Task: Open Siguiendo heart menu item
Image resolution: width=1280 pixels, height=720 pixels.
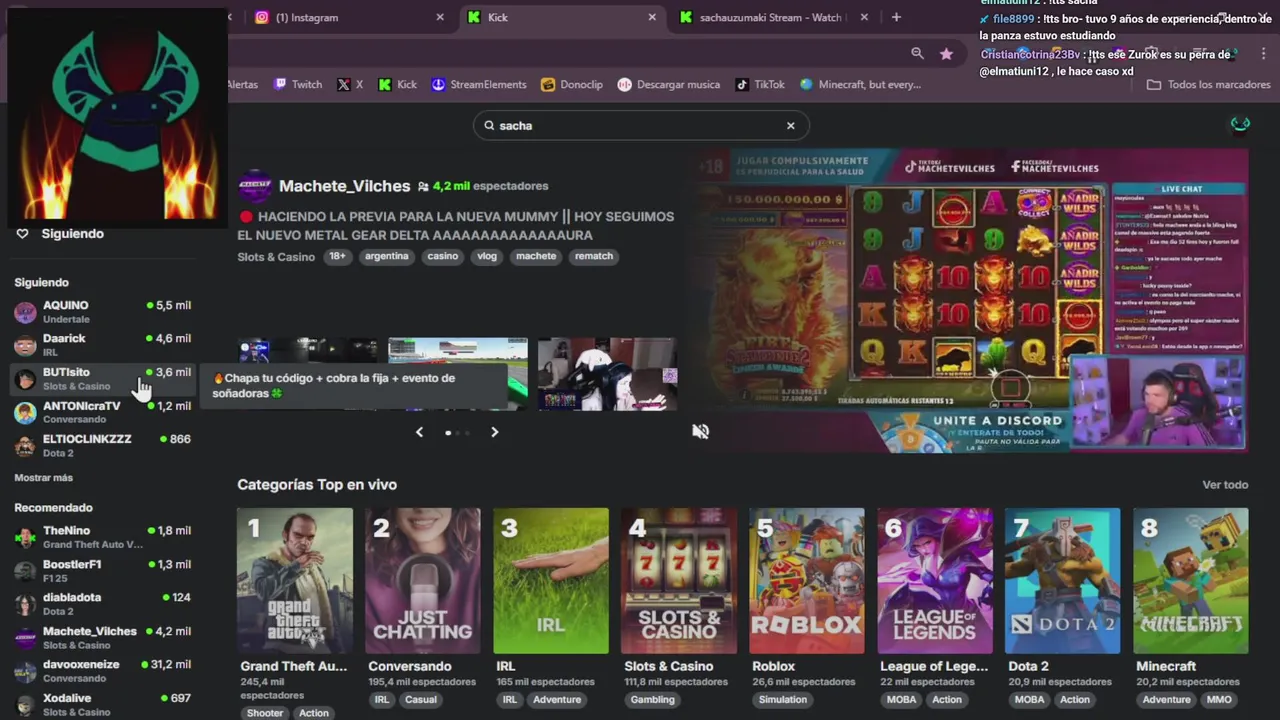Action: (x=60, y=233)
